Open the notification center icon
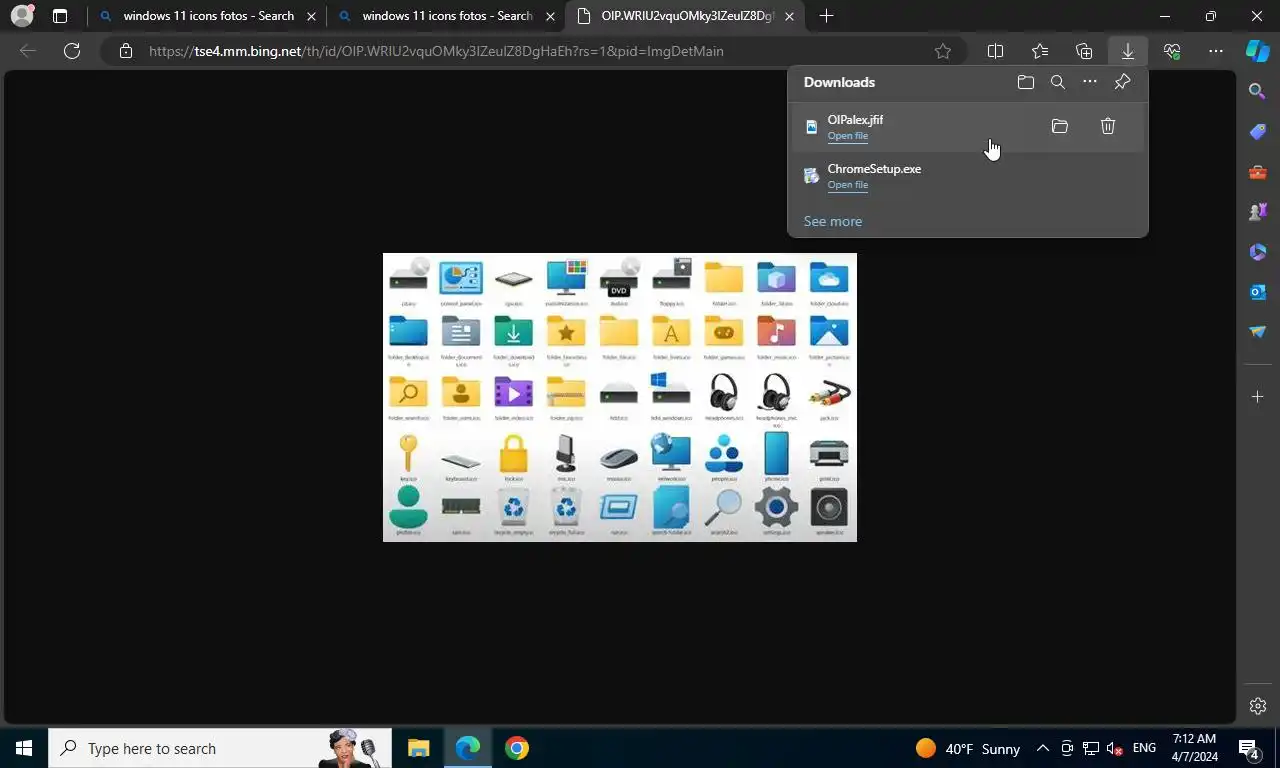This screenshot has width=1280, height=768. (1248, 748)
